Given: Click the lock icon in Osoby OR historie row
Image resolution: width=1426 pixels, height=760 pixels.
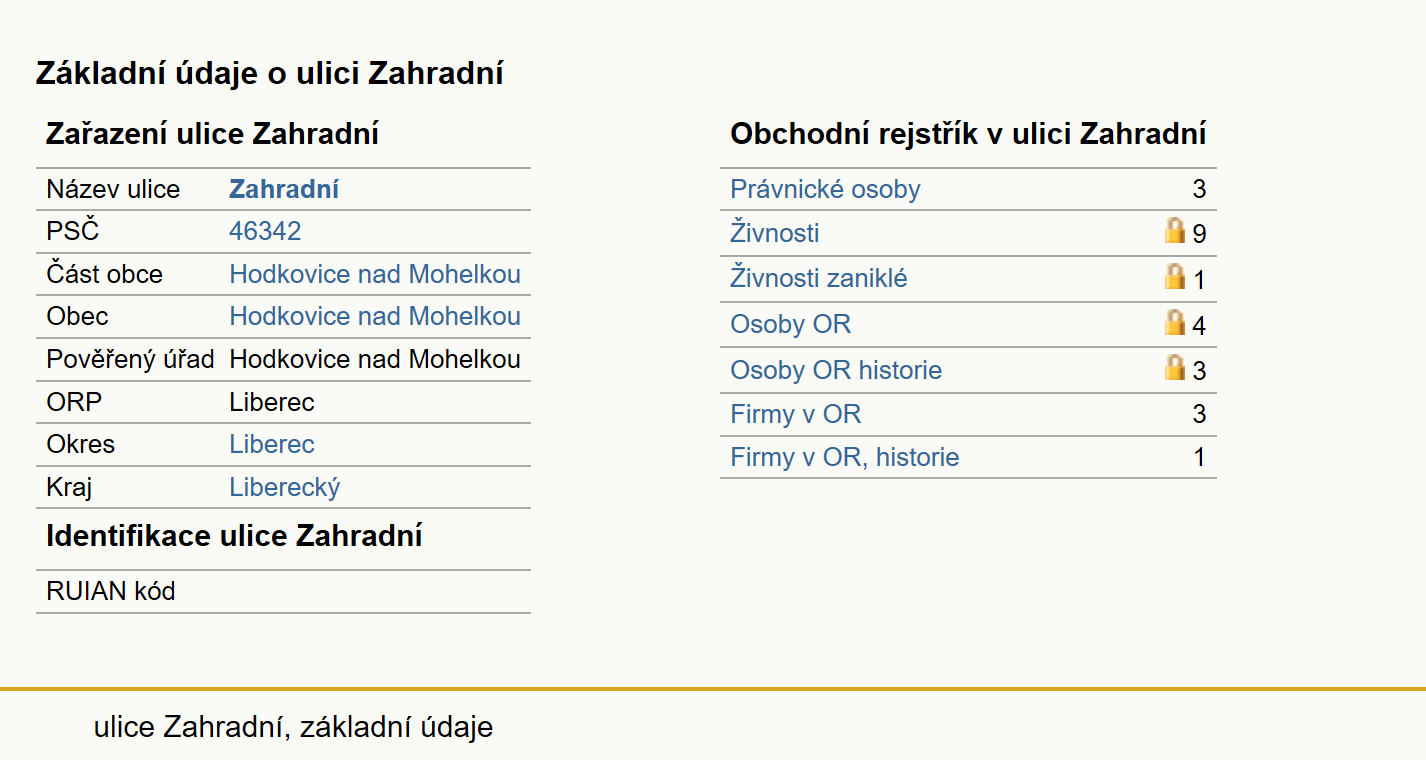Looking at the screenshot, I should 1175,368.
